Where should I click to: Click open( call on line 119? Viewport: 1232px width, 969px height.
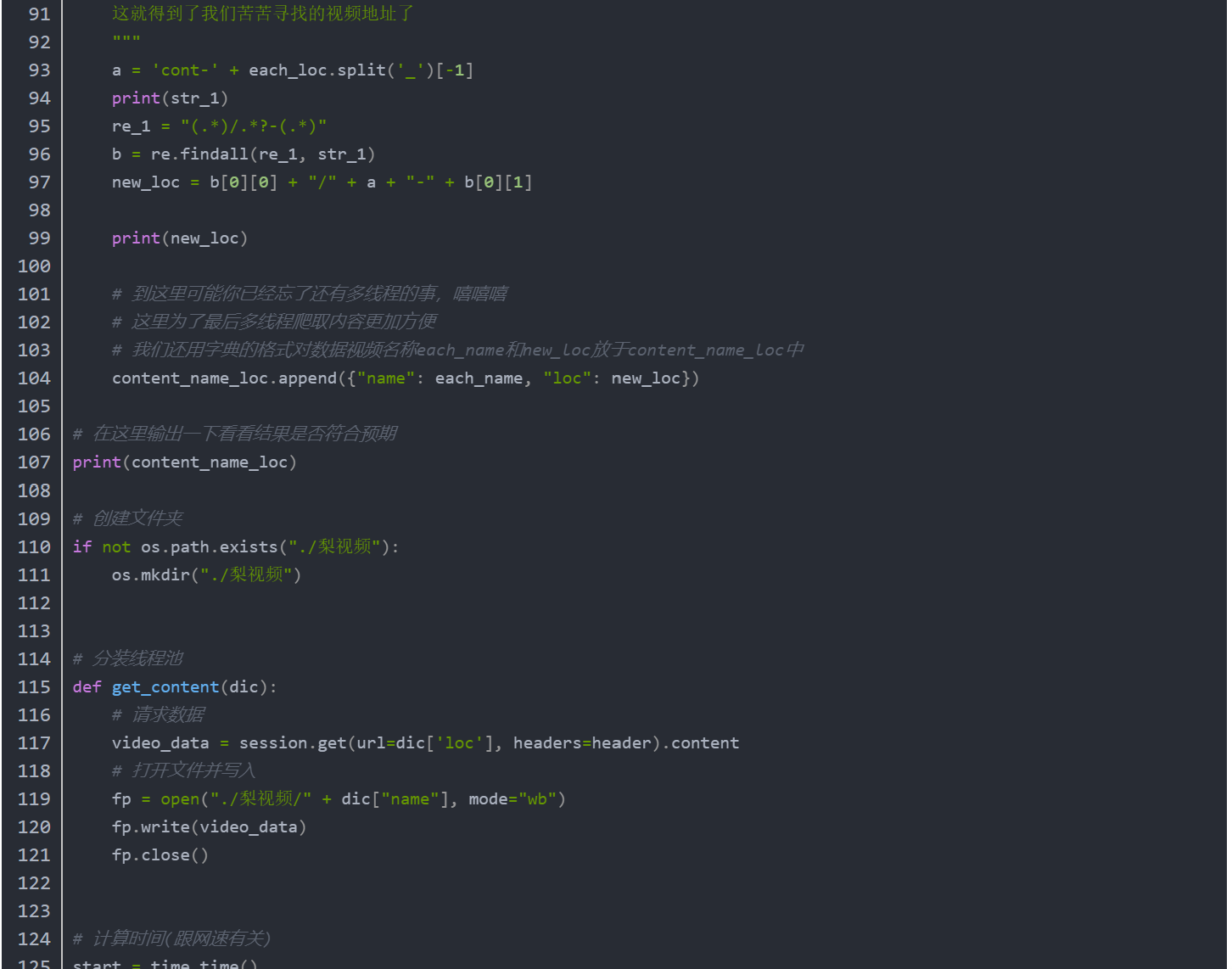pos(185,799)
